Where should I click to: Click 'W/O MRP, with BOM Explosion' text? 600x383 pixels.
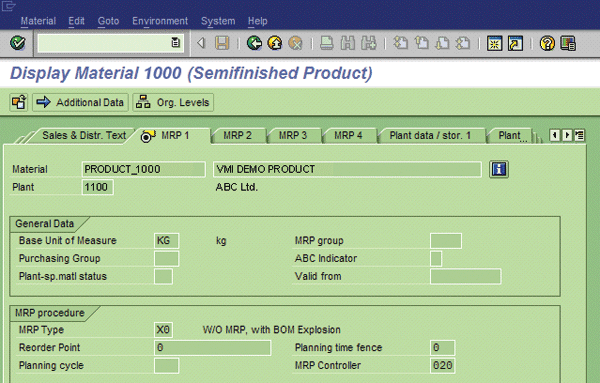(x=271, y=330)
